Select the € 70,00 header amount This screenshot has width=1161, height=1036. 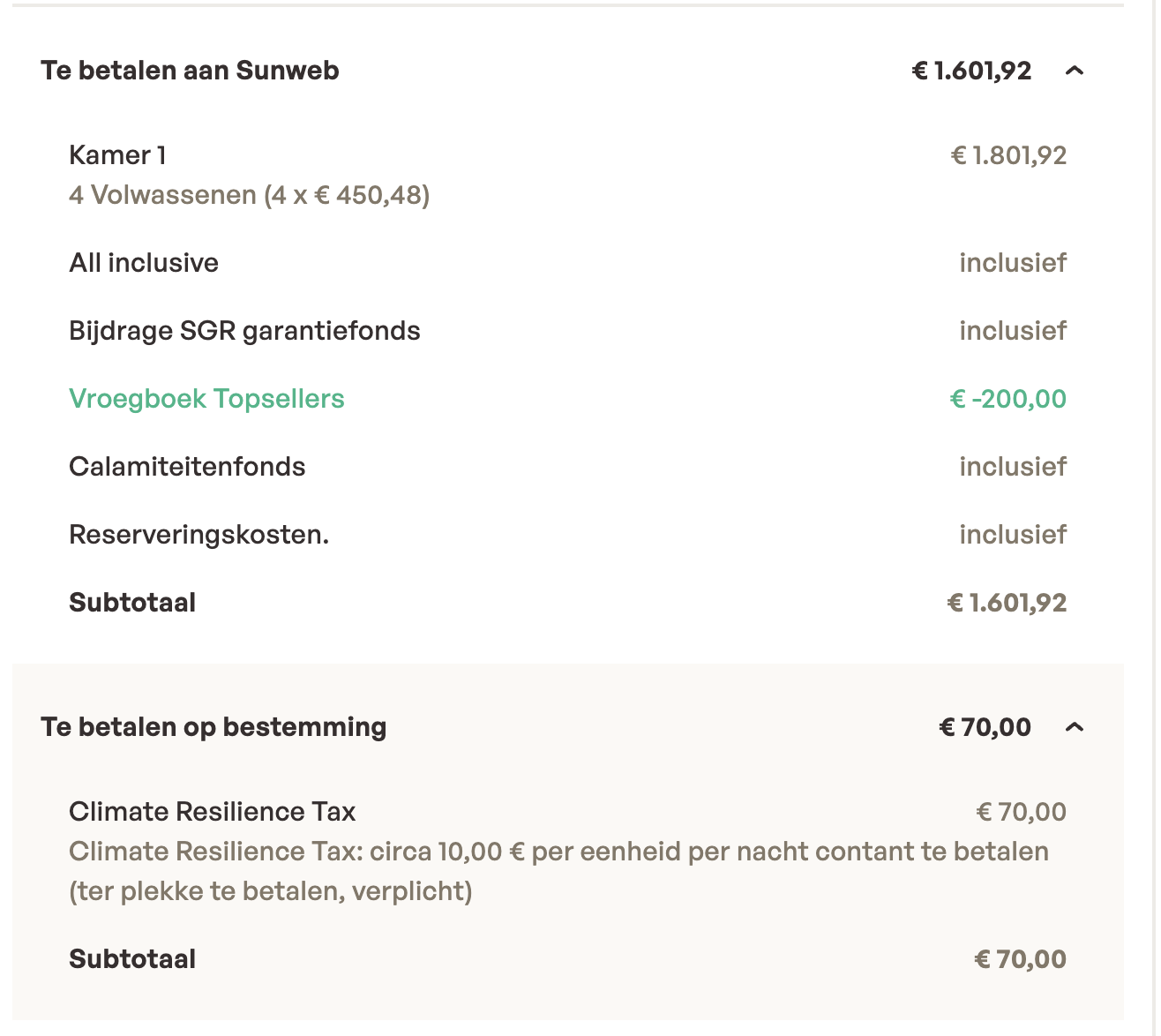click(x=985, y=727)
